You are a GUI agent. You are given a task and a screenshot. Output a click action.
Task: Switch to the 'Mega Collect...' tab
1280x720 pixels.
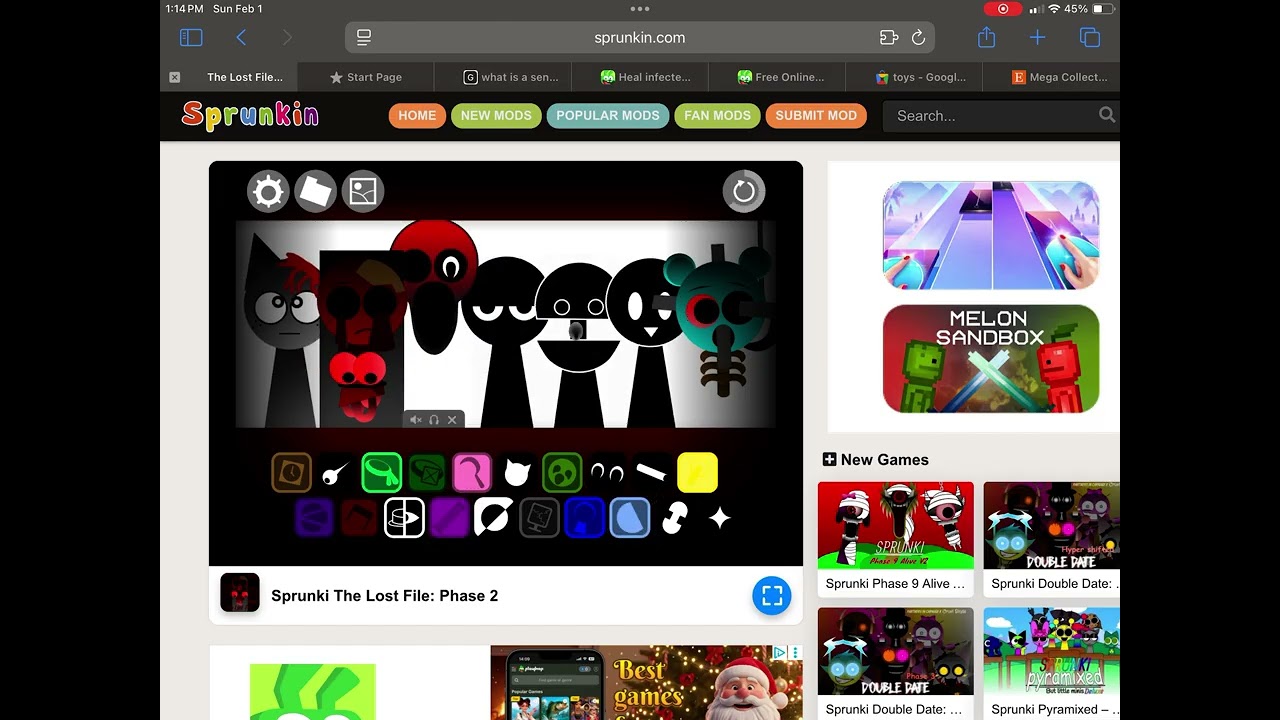click(x=1059, y=77)
